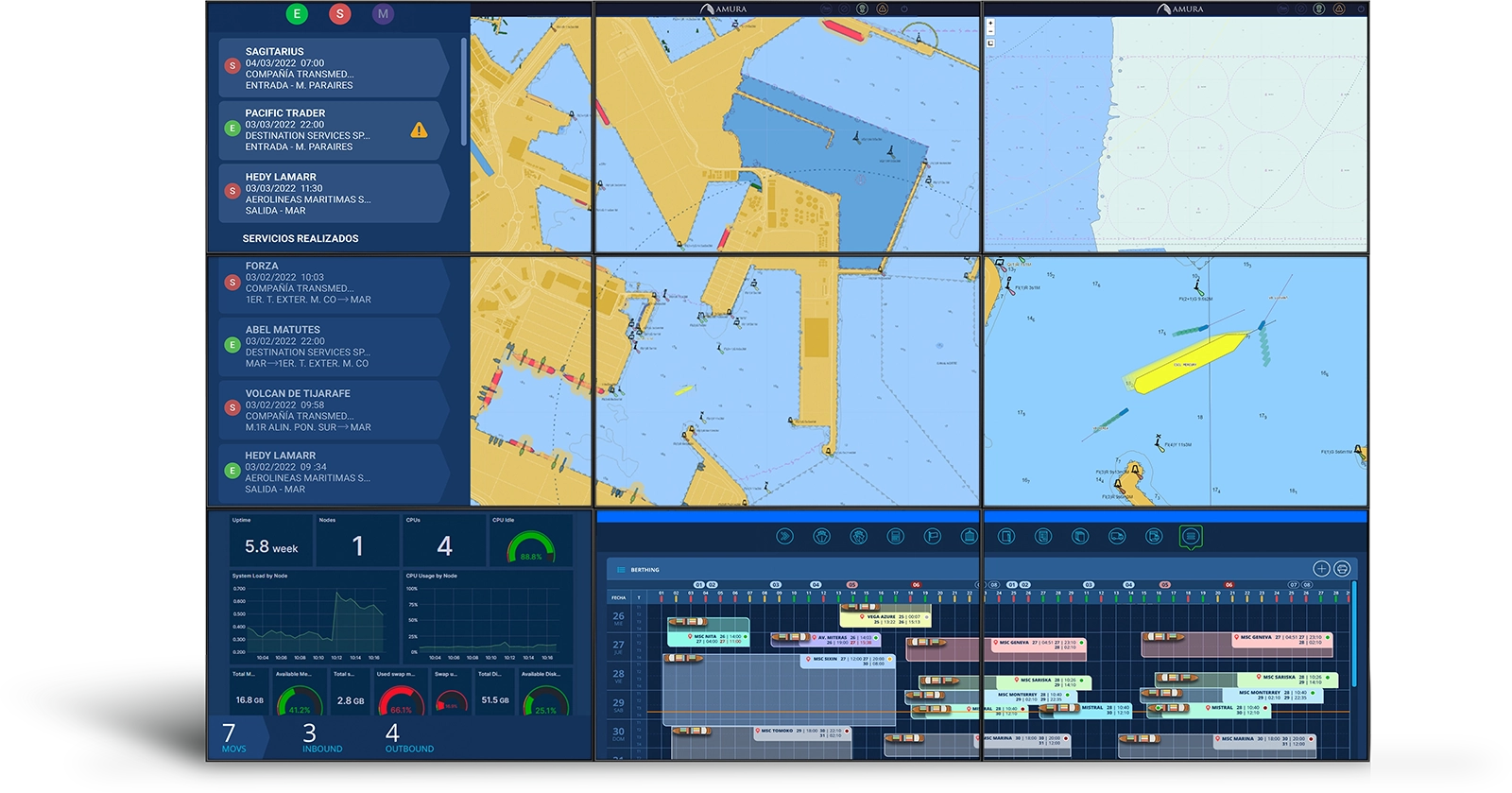Click the truck icon in berthing toolbar

point(1117,537)
